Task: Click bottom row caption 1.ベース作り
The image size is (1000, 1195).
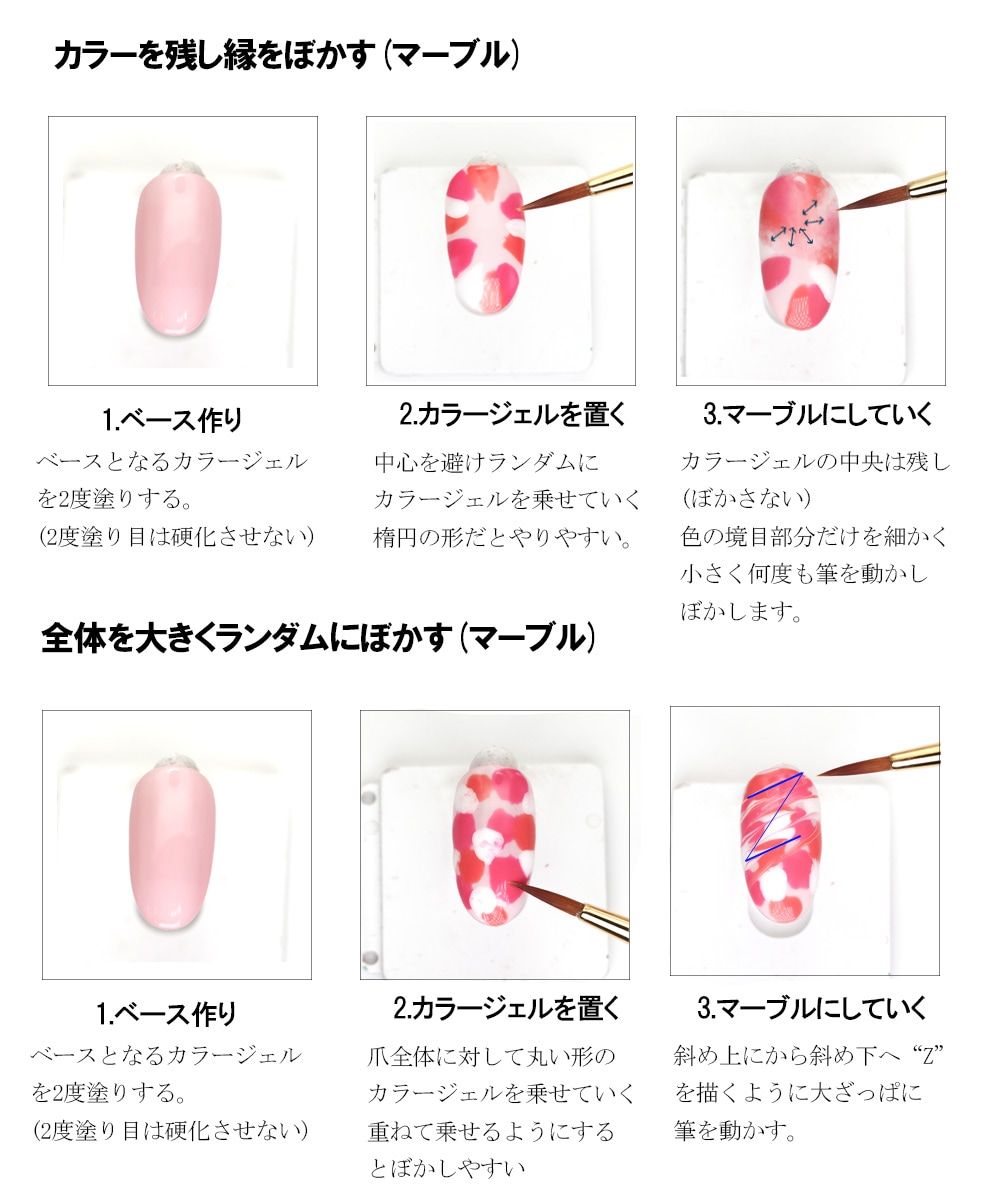Action: tap(166, 1014)
